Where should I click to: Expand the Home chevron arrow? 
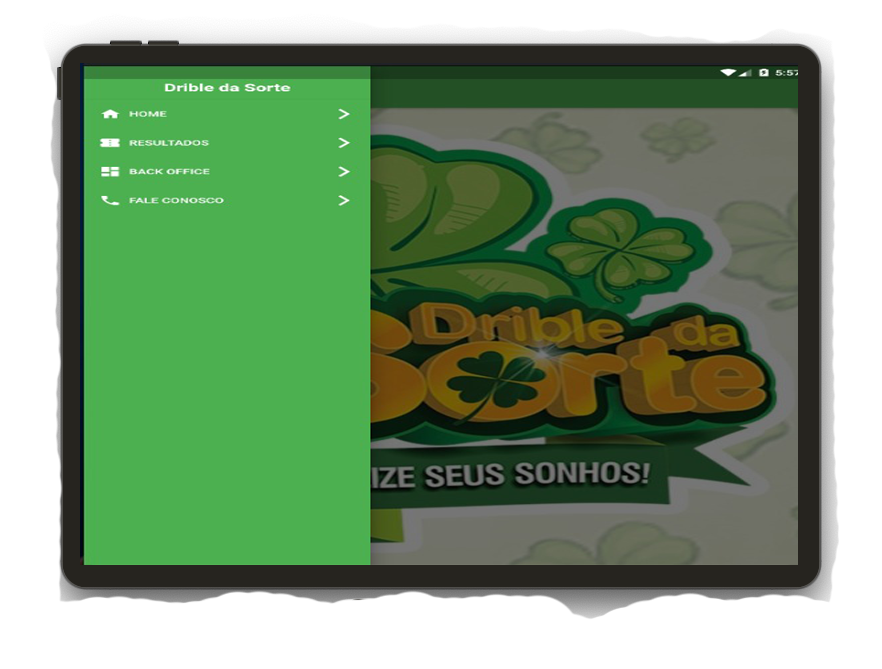(x=344, y=114)
